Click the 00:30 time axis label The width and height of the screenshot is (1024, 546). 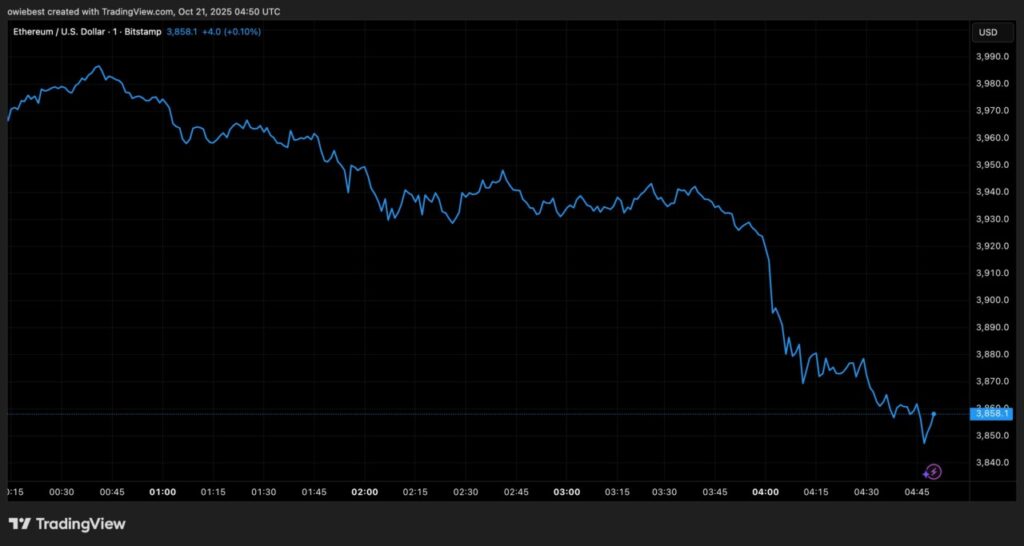[61, 492]
